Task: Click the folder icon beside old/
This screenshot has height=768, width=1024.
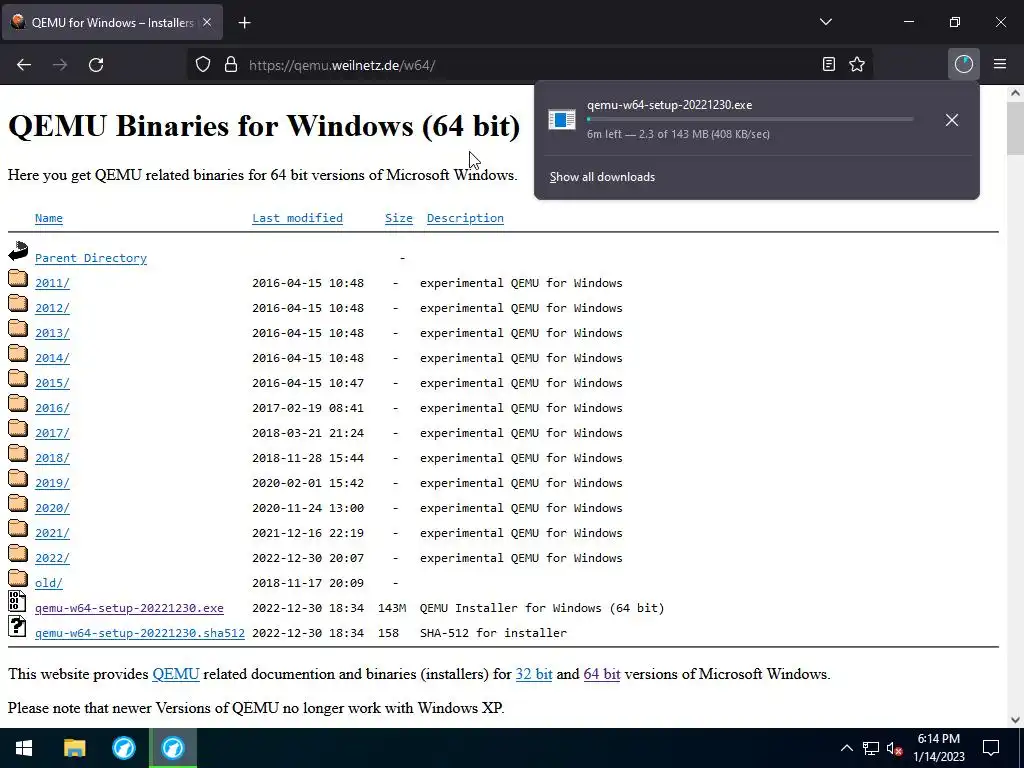Action: 18,578
